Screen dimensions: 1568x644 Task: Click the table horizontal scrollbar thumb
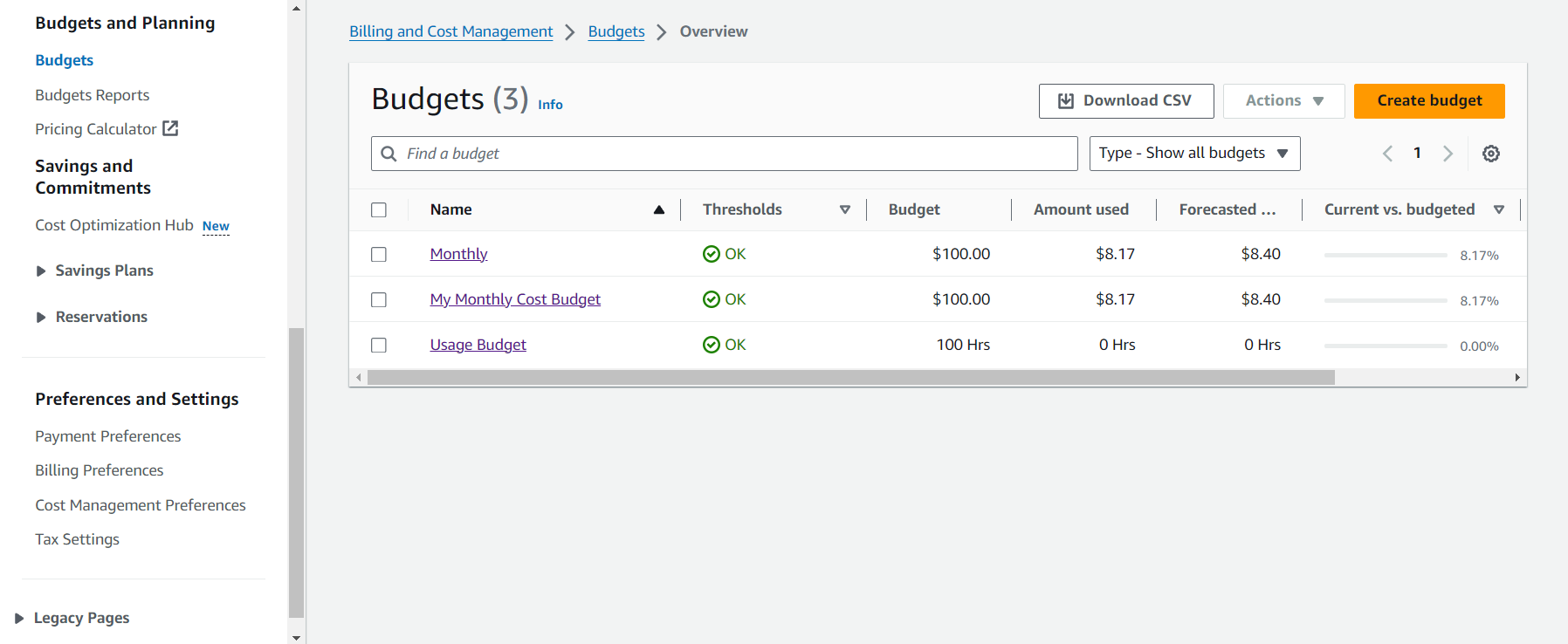point(851,378)
